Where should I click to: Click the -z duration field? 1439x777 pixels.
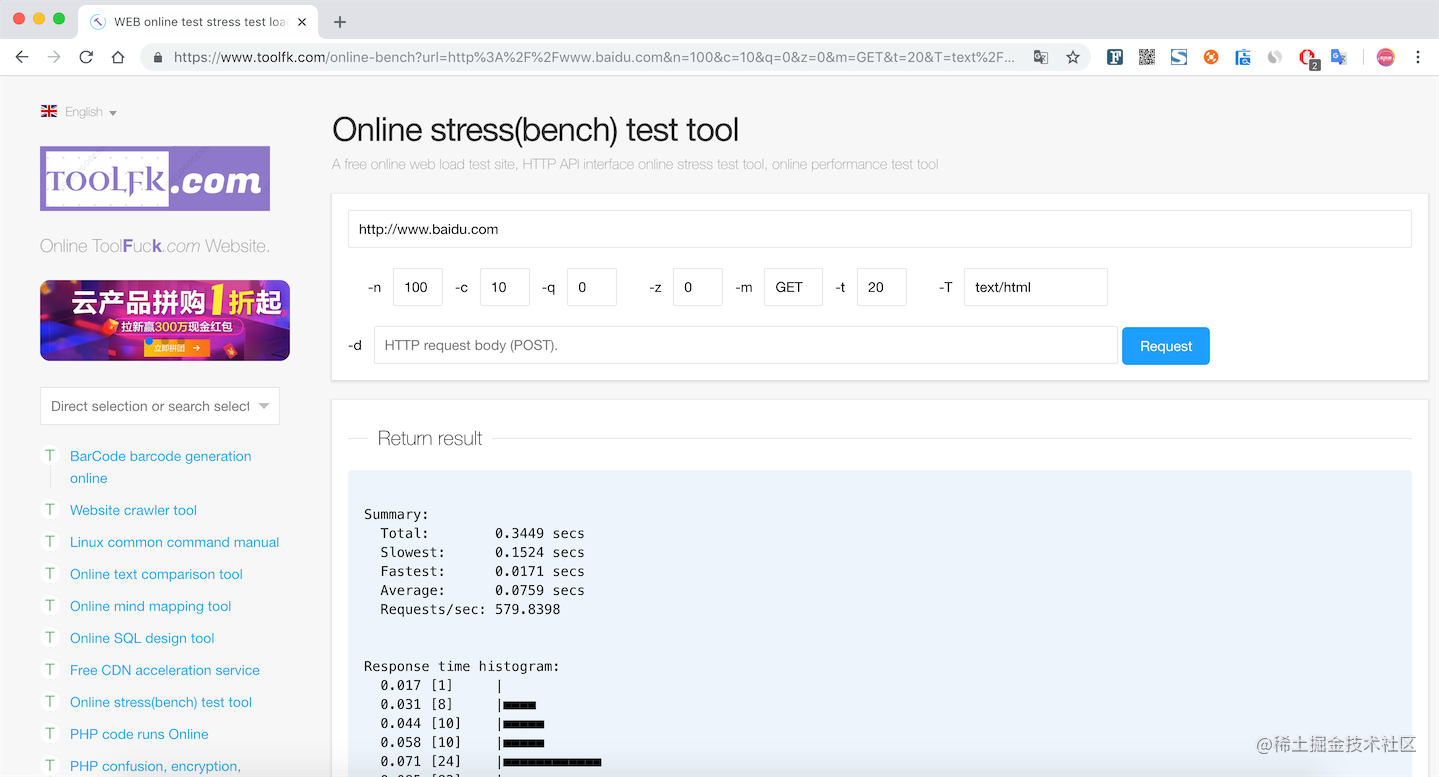click(698, 287)
